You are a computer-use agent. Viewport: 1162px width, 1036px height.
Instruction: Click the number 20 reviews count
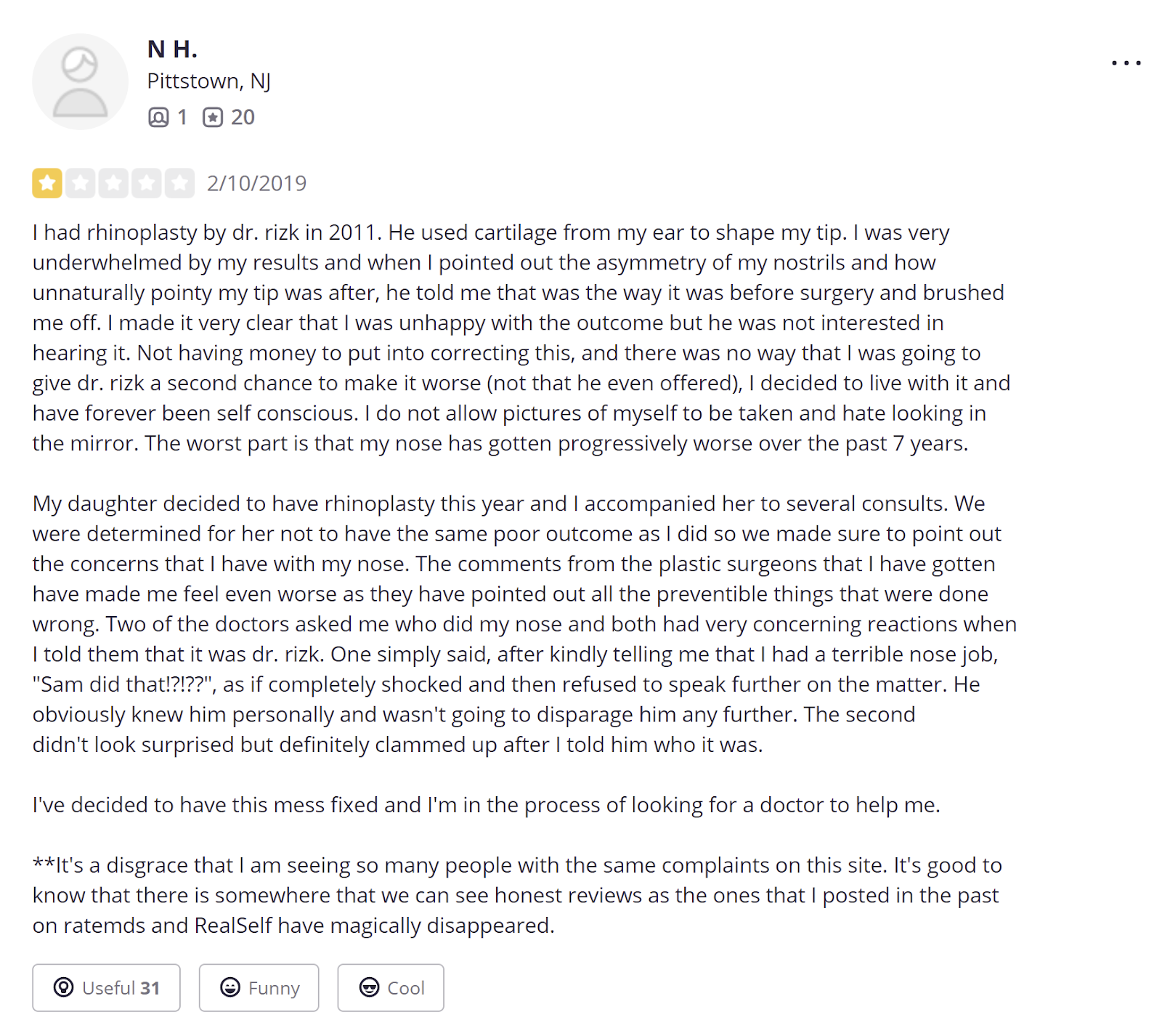tap(243, 117)
